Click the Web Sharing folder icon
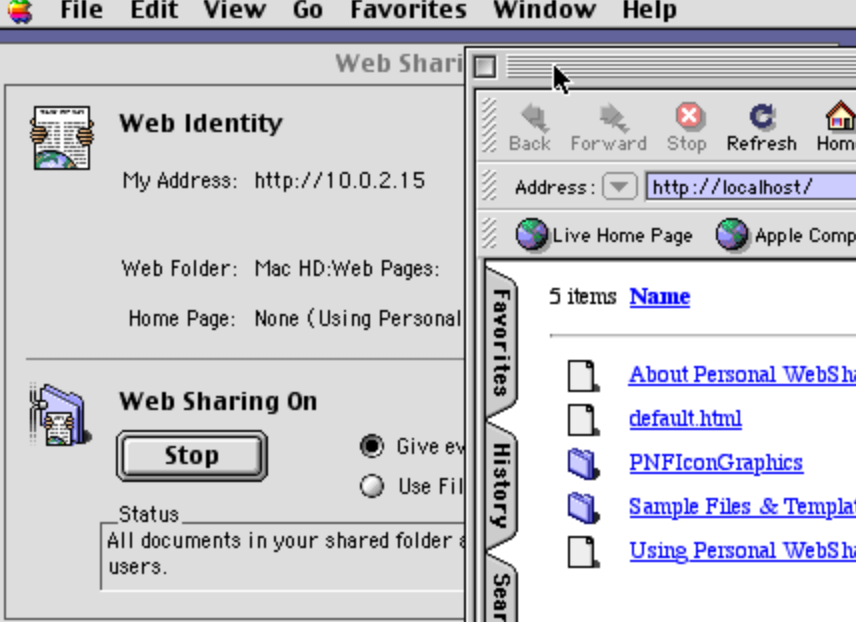Screen dimensions: 856x622 click(x=60, y=415)
